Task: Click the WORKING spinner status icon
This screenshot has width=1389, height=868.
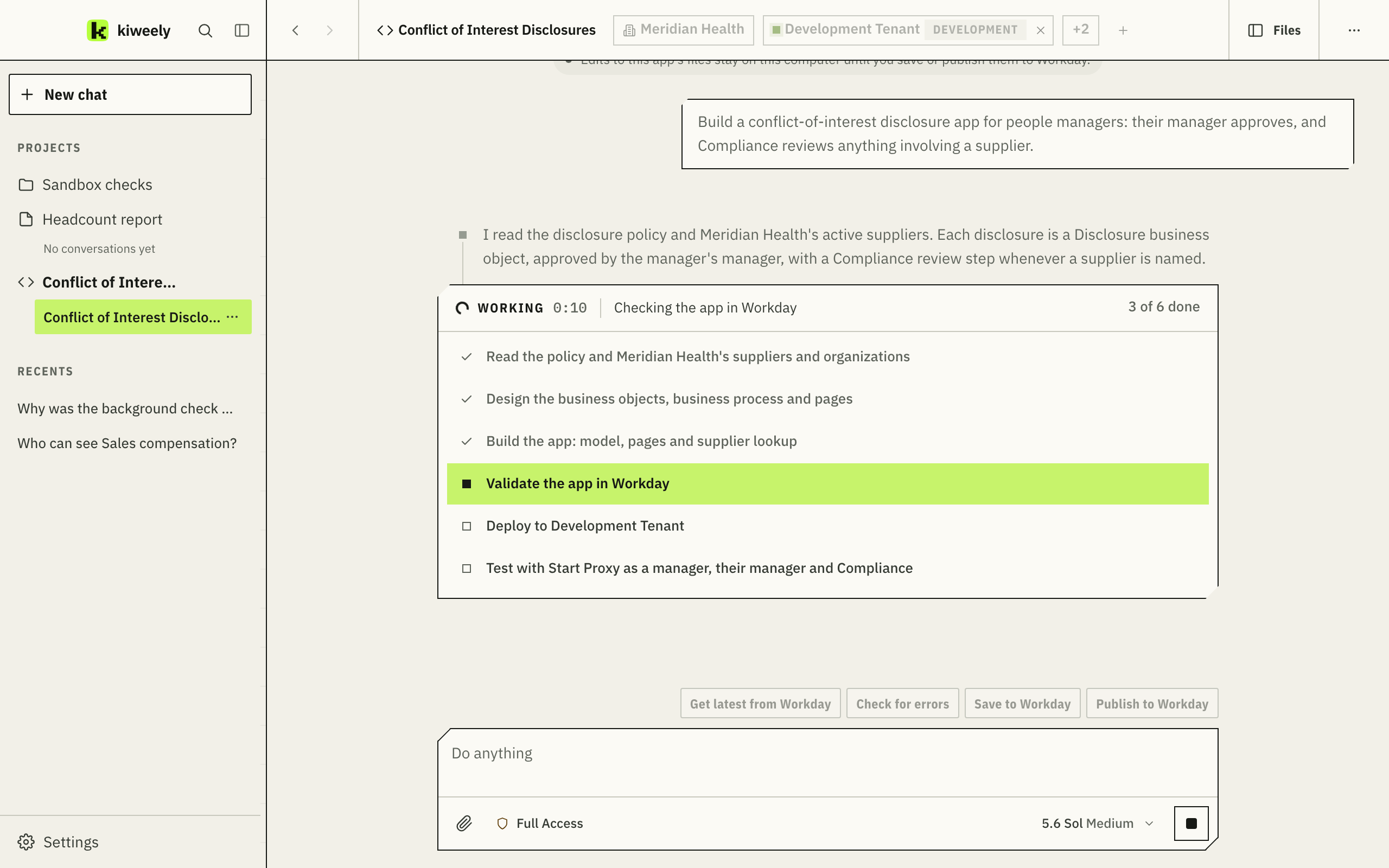Action: tap(462, 308)
